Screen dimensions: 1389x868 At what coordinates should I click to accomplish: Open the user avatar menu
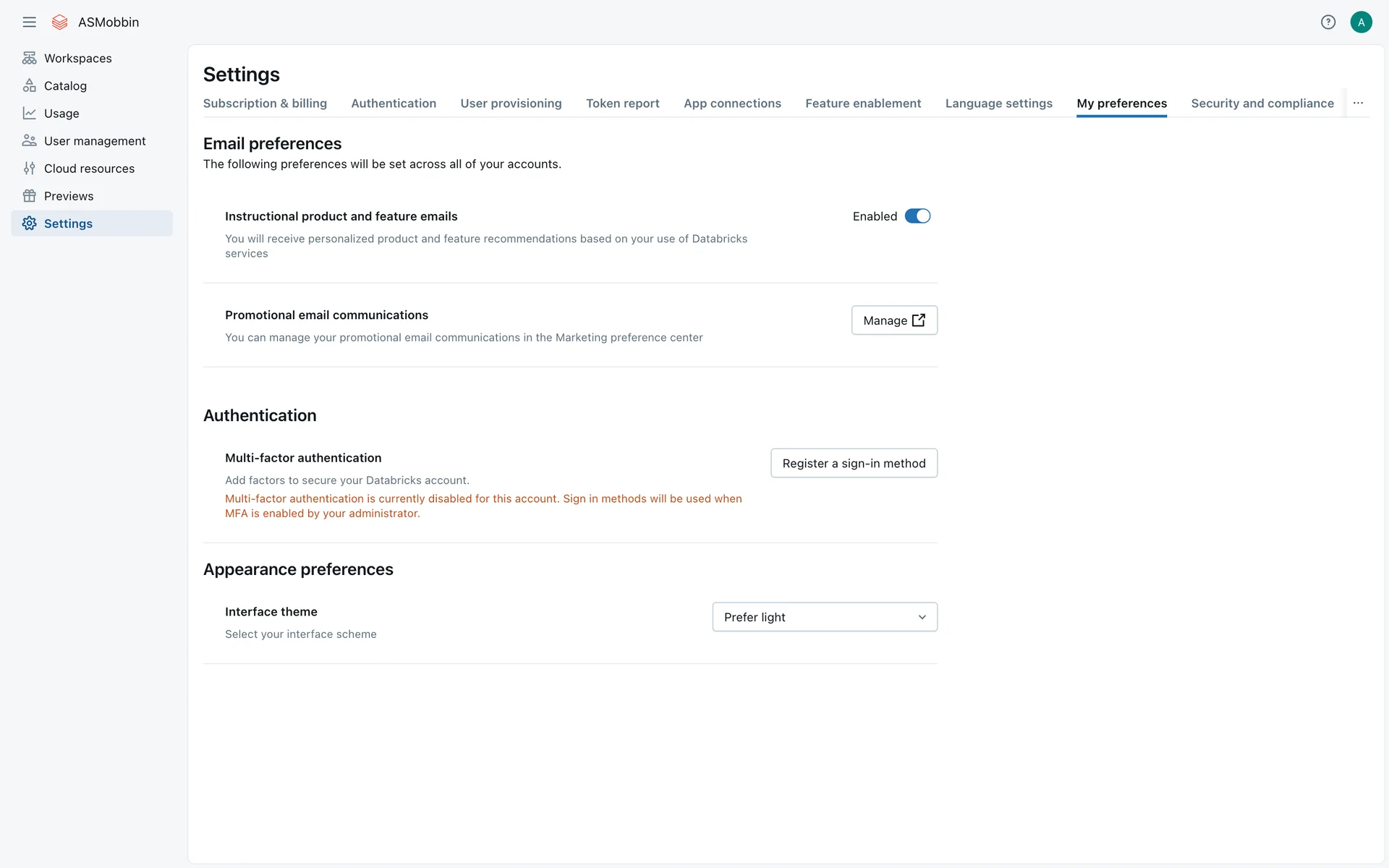point(1361,22)
